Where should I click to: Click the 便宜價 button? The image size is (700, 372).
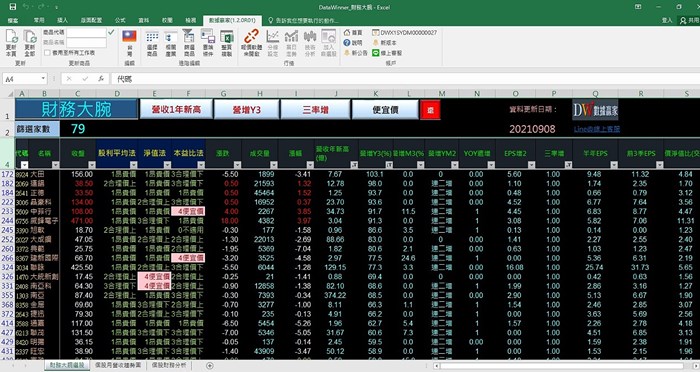coord(385,109)
